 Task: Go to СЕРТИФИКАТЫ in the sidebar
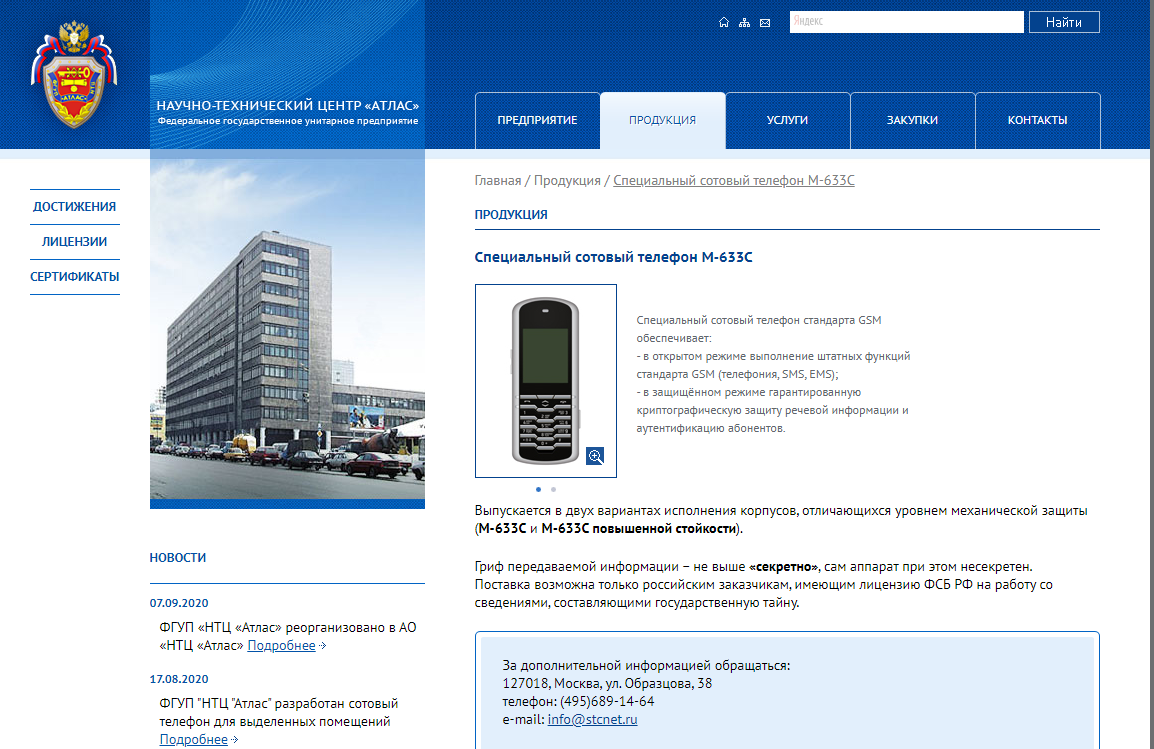tap(74, 277)
